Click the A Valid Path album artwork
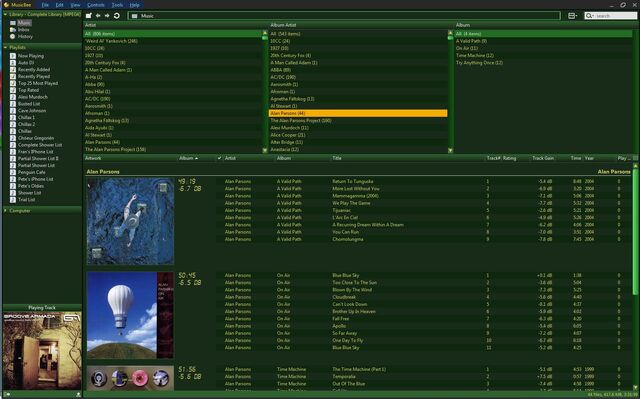The width and height of the screenshot is (640, 399). pos(130,221)
